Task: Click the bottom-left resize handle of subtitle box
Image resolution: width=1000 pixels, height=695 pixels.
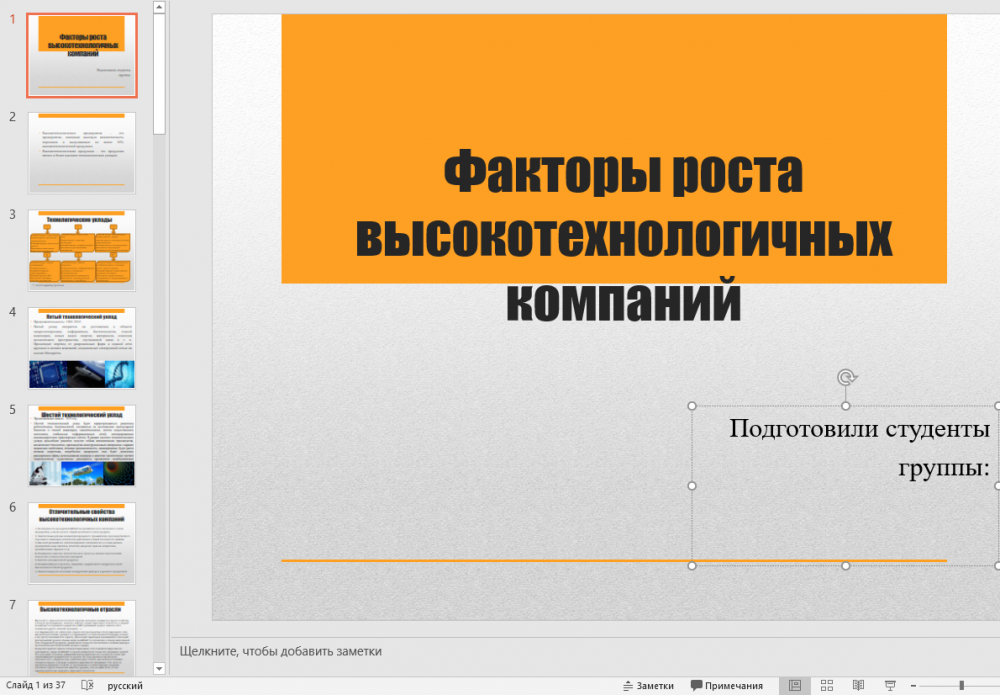Action: (692, 566)
